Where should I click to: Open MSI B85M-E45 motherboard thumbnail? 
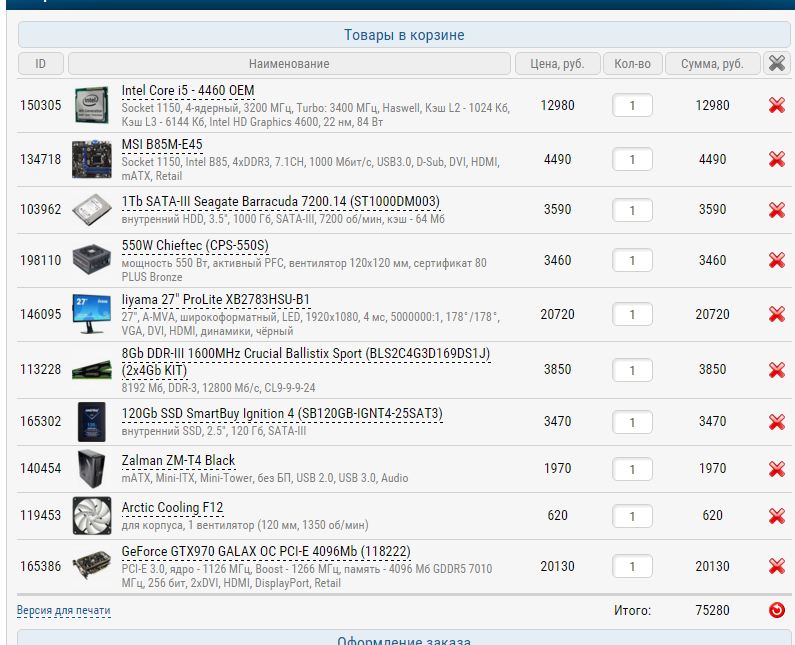point(92,159)
